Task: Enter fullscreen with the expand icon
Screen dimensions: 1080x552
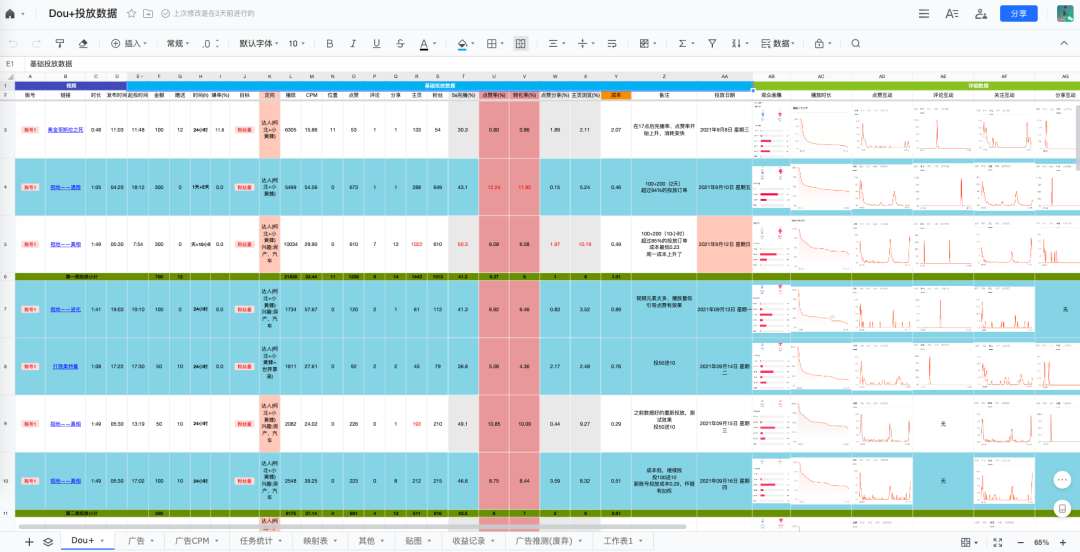Action: (998, 542)
